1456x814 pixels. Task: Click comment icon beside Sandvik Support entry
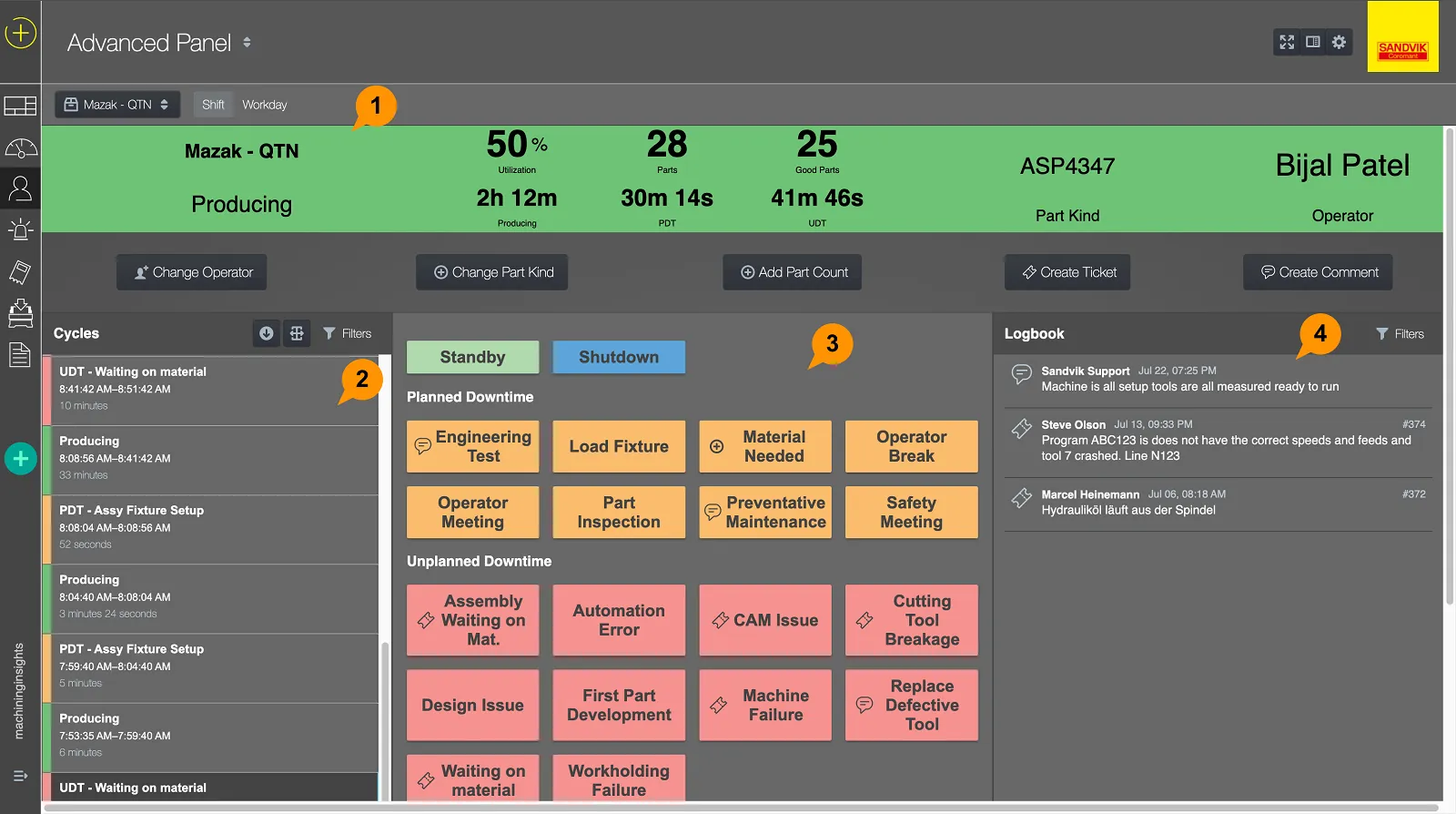pyautogui.click(x=1022, y=374)
